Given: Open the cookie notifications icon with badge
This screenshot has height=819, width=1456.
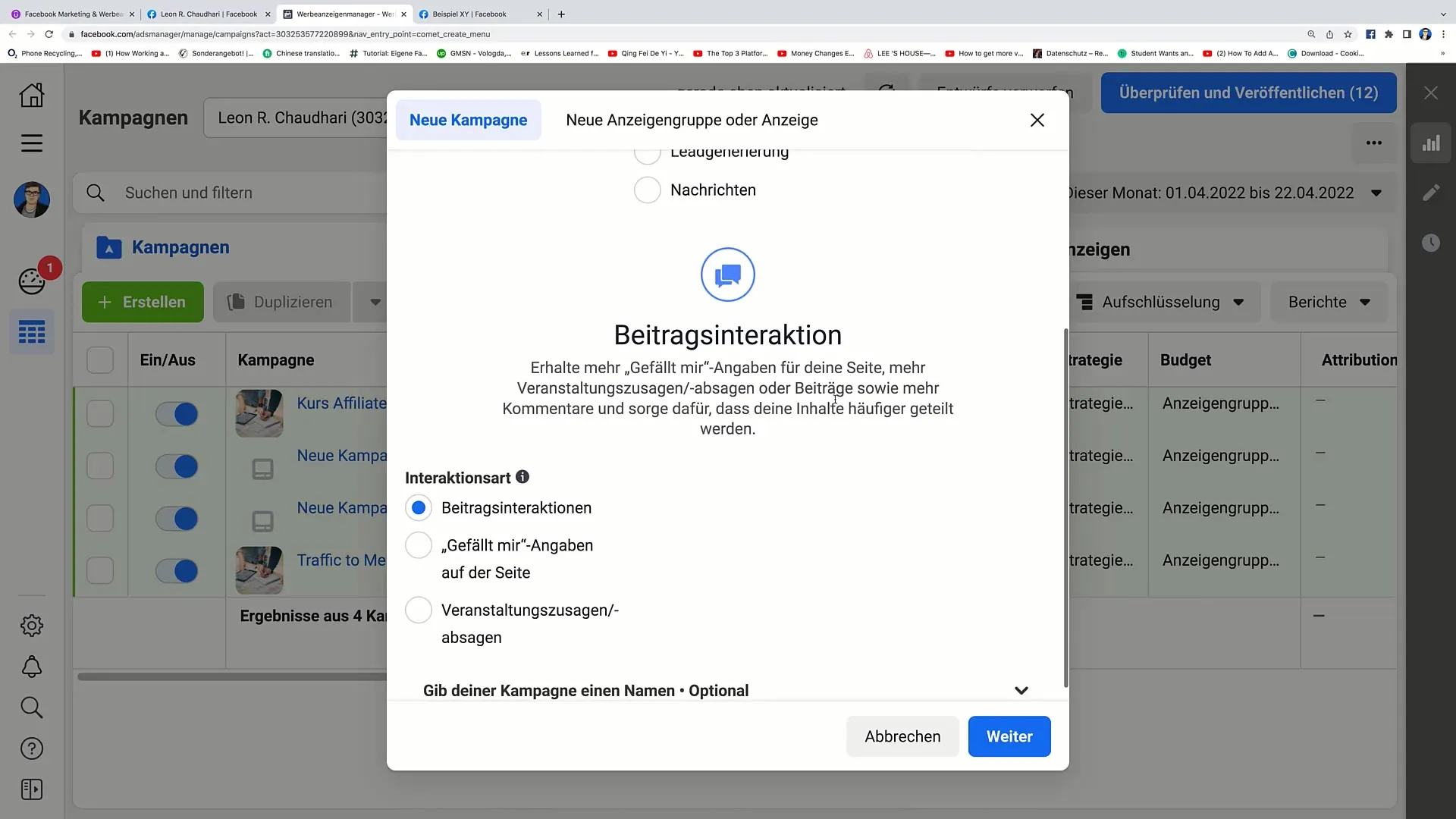Looking at the screenshot, I should [x=32, y=281].
